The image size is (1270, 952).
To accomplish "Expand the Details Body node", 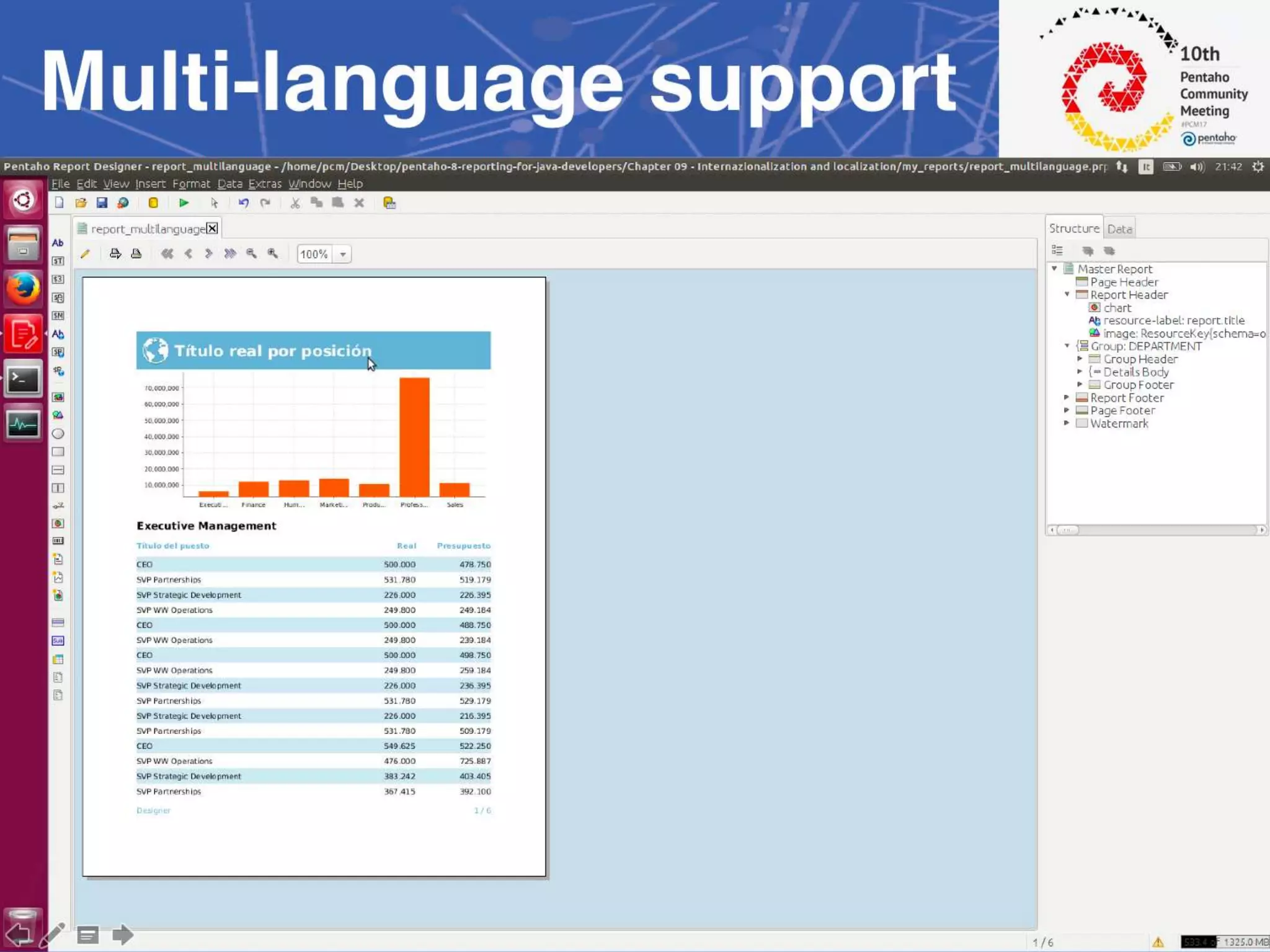I will click(1080, 371).
